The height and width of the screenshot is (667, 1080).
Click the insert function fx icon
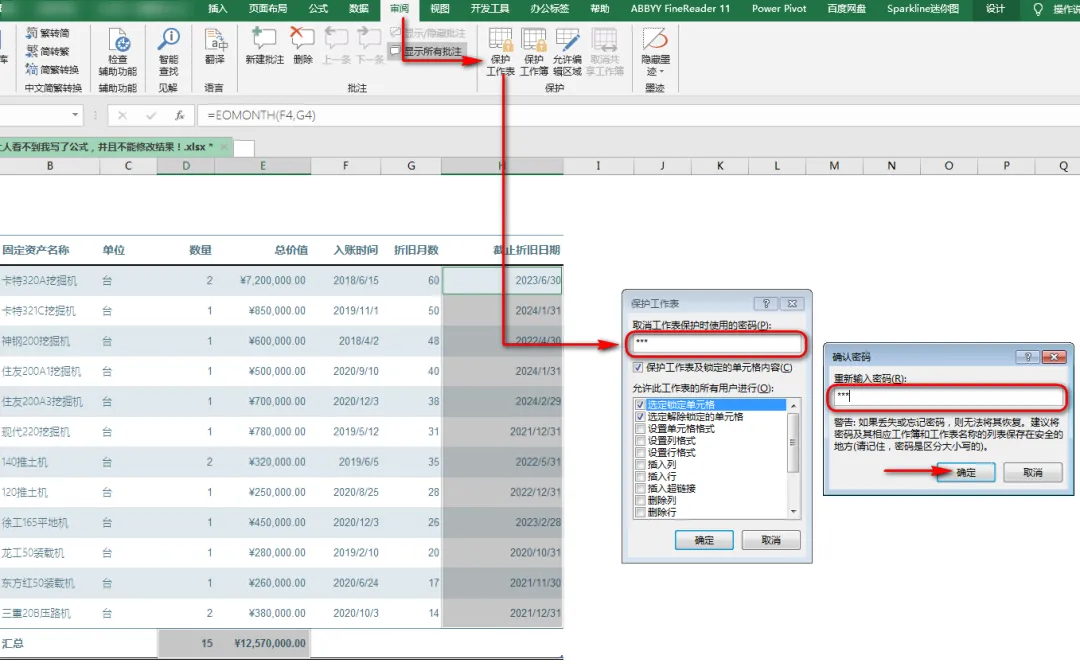click(x=179, y=115)
